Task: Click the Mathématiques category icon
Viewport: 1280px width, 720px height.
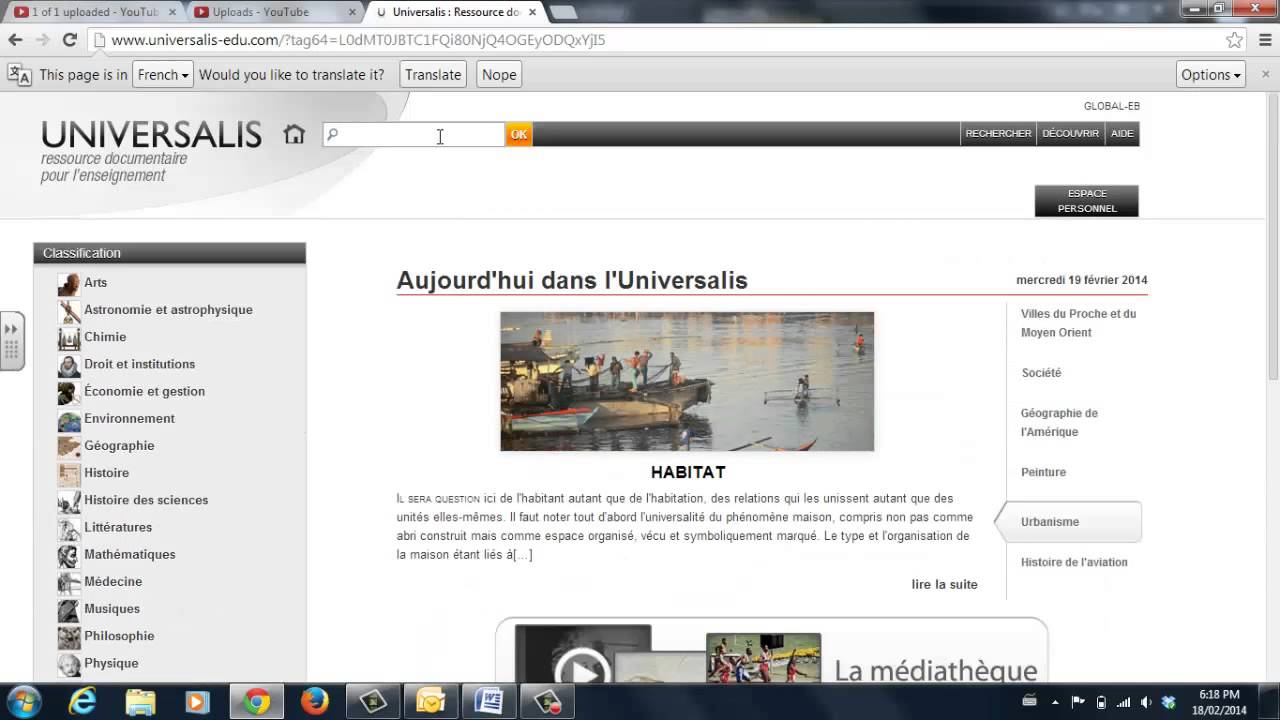Action: 69,555
